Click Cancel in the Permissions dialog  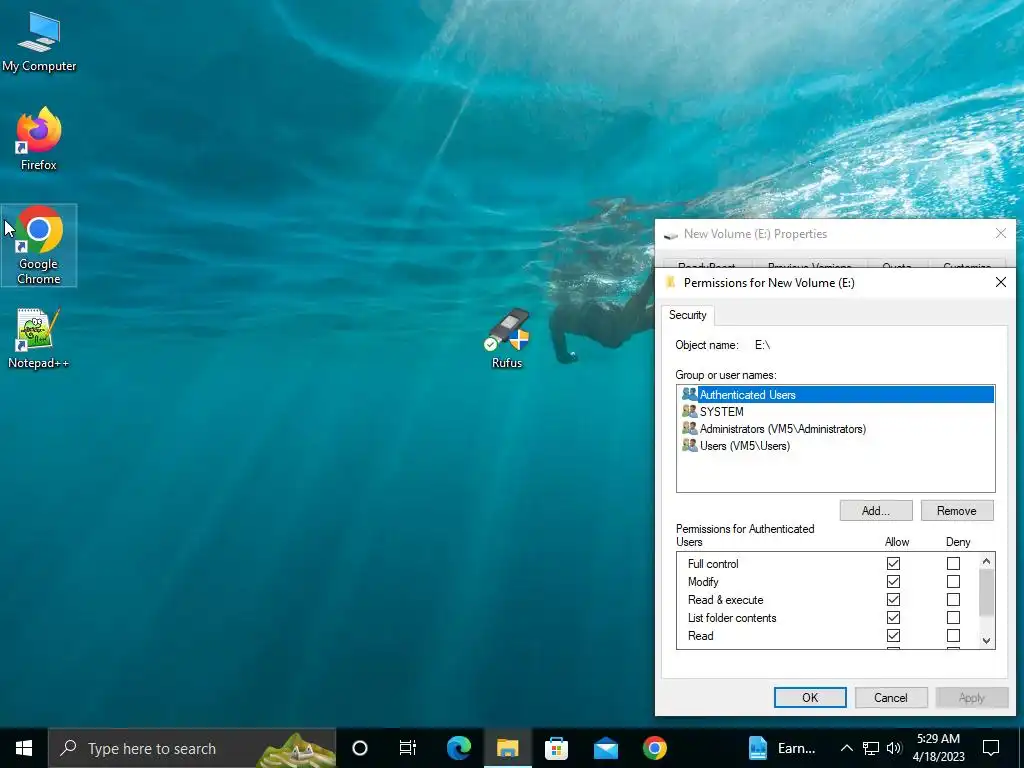[891, 697]
